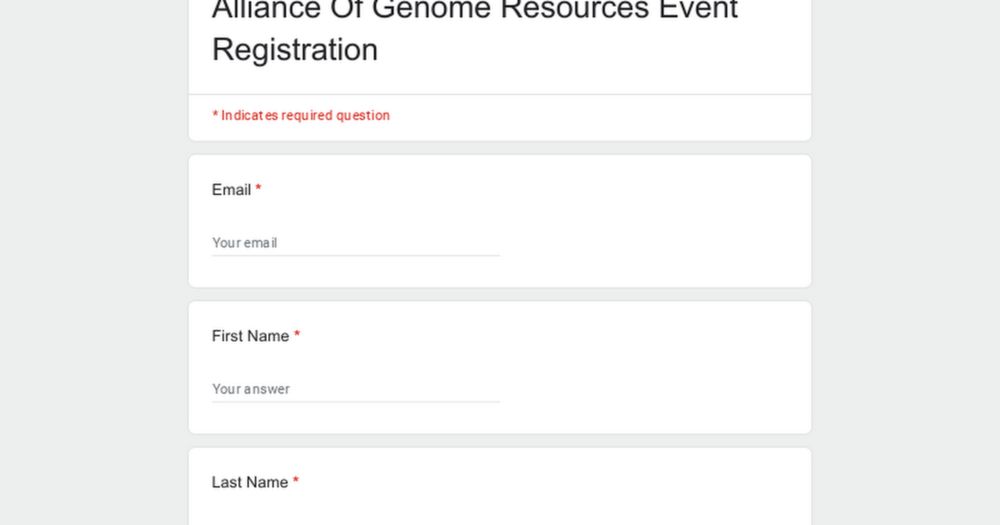The image size is (1000, 525).
Task: Click empty space inside First Name question card
Action: (651, 367)
